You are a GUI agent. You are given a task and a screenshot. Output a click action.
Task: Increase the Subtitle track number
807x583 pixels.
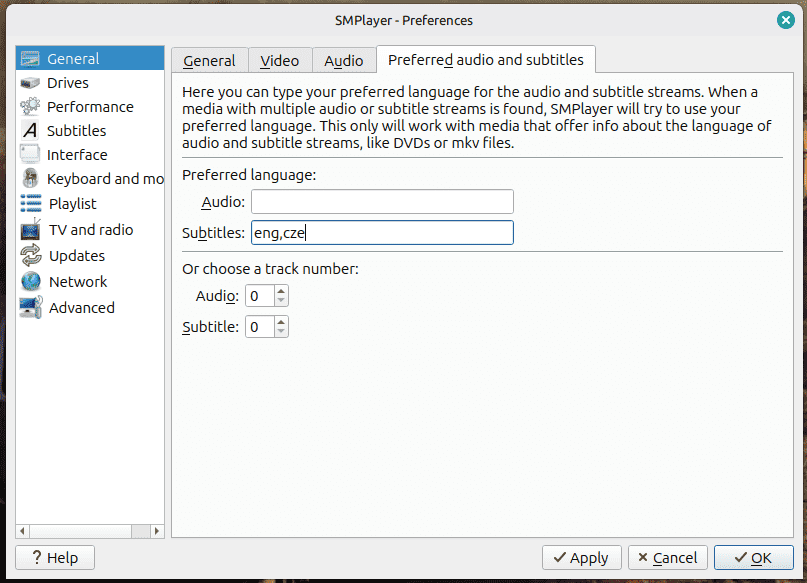coord(281,322)
